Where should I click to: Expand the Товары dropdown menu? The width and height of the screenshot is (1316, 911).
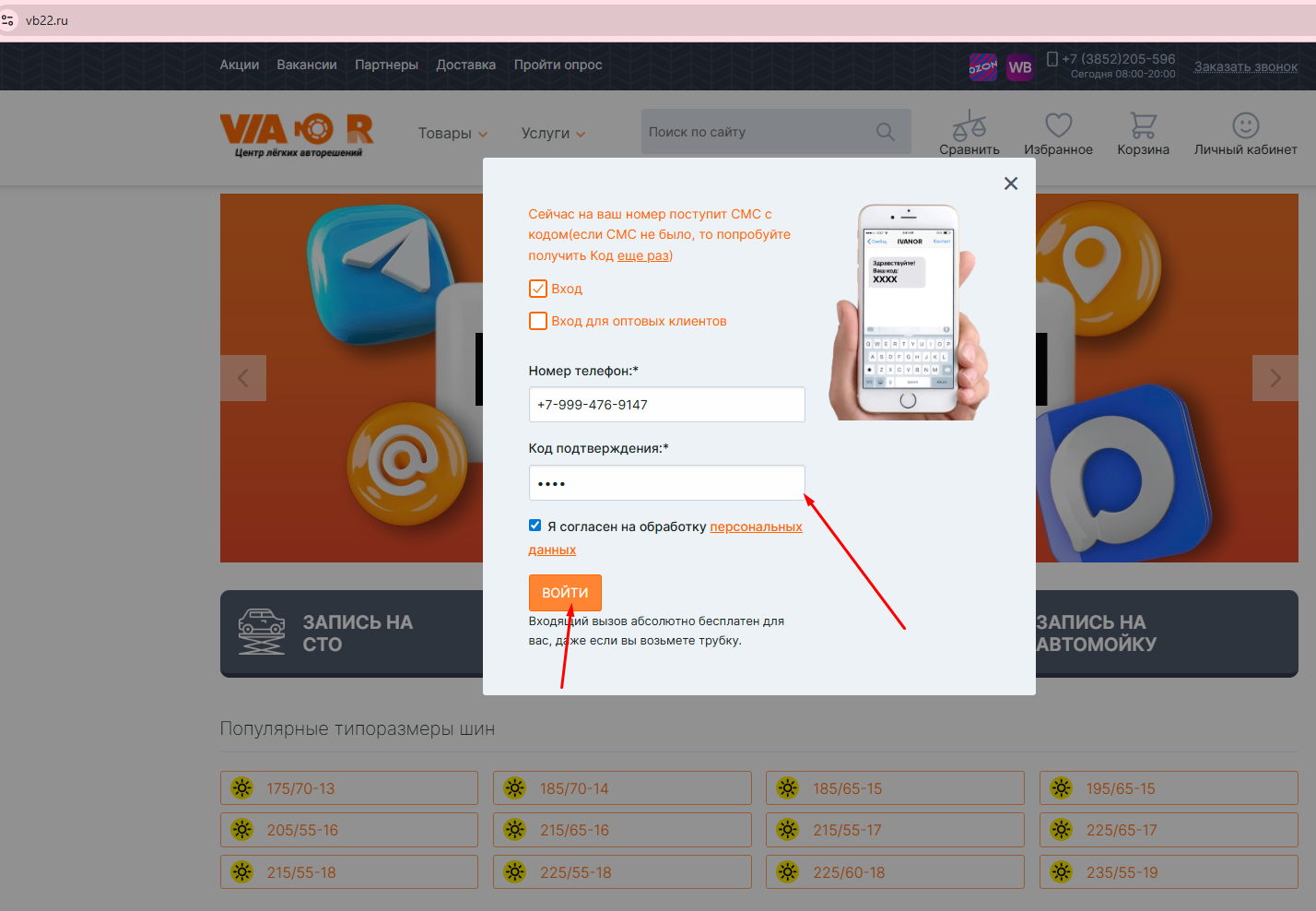[x=452, y=134]
